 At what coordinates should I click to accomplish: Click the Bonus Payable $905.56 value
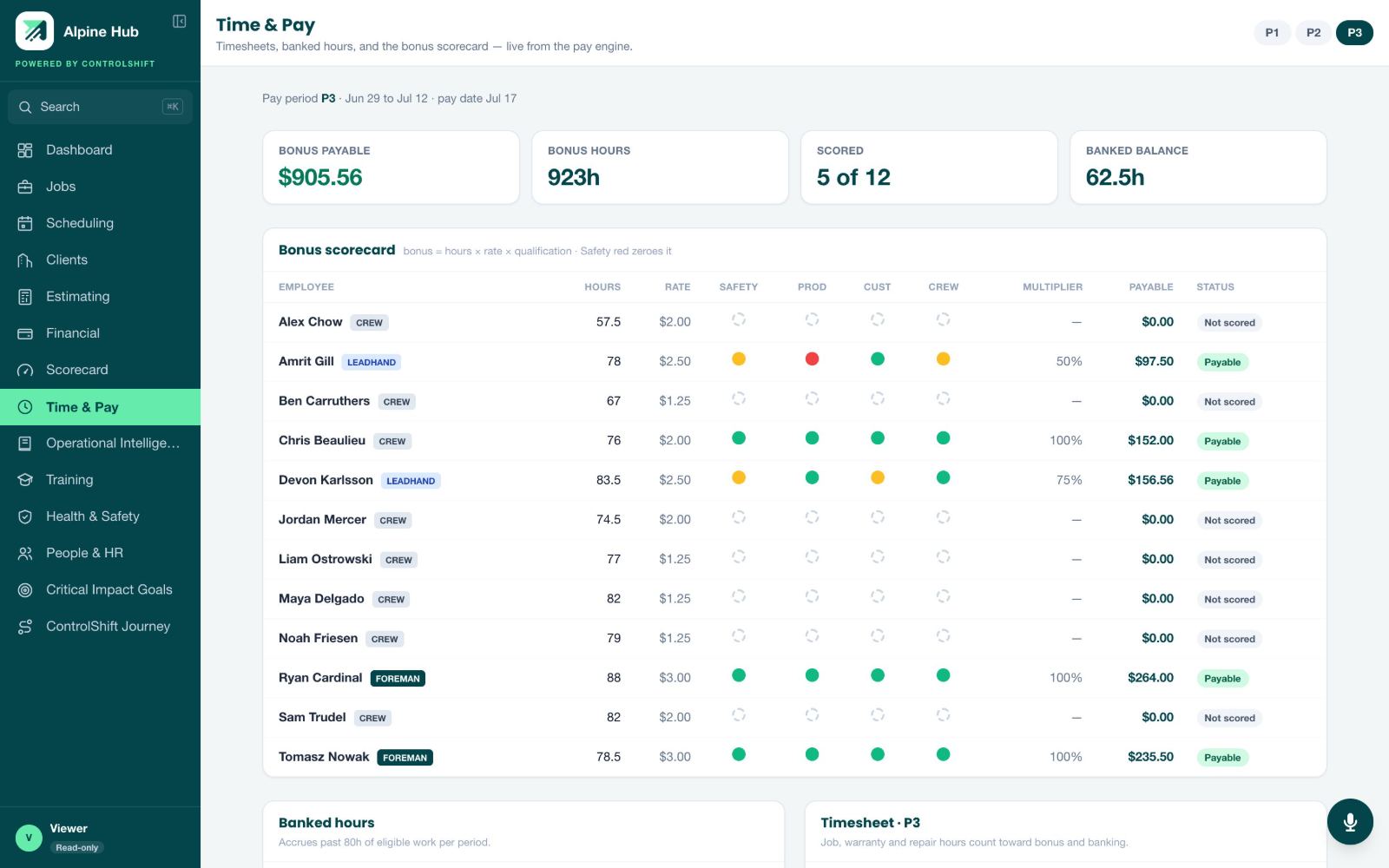320,177
